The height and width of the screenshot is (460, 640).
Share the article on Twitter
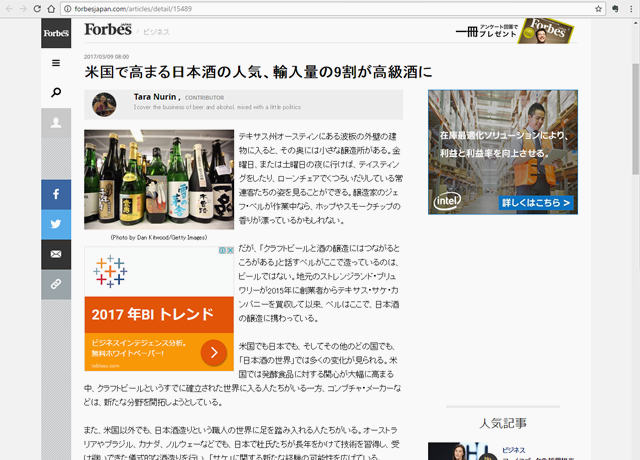pyautogui.click(x=56, y=224)
